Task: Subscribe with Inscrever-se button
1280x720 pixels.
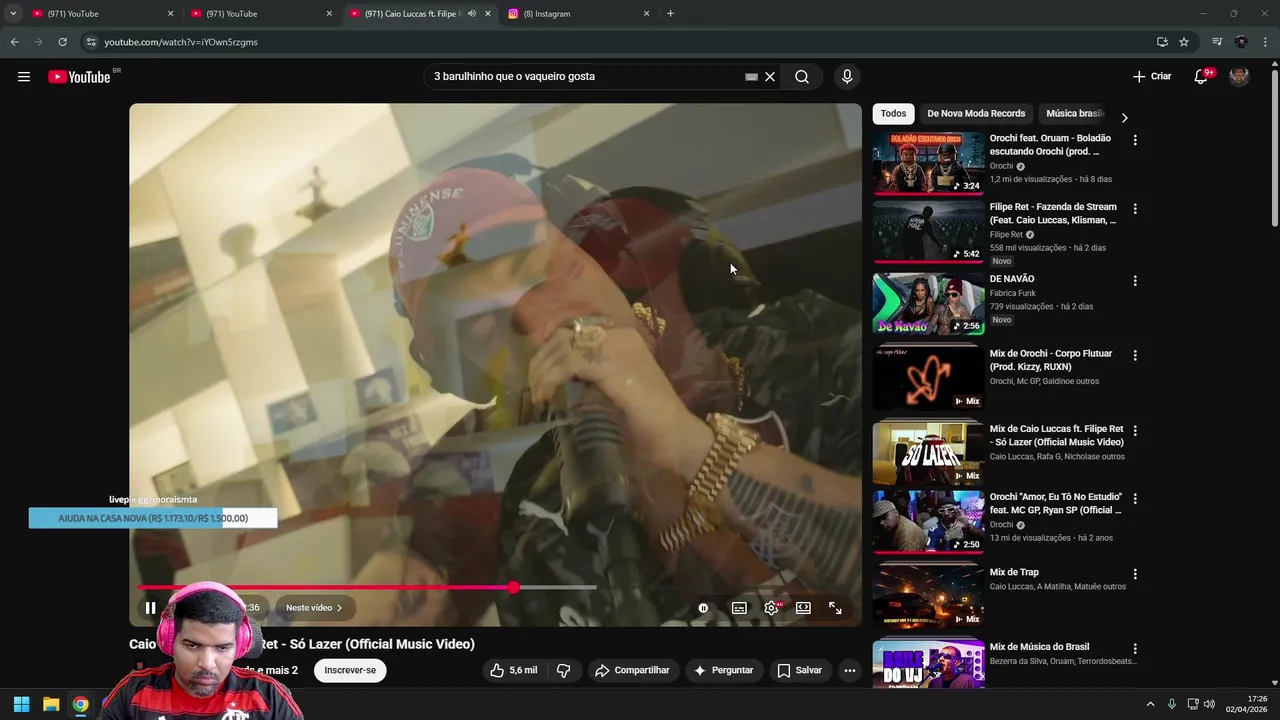Action: [x=350, y=670]
